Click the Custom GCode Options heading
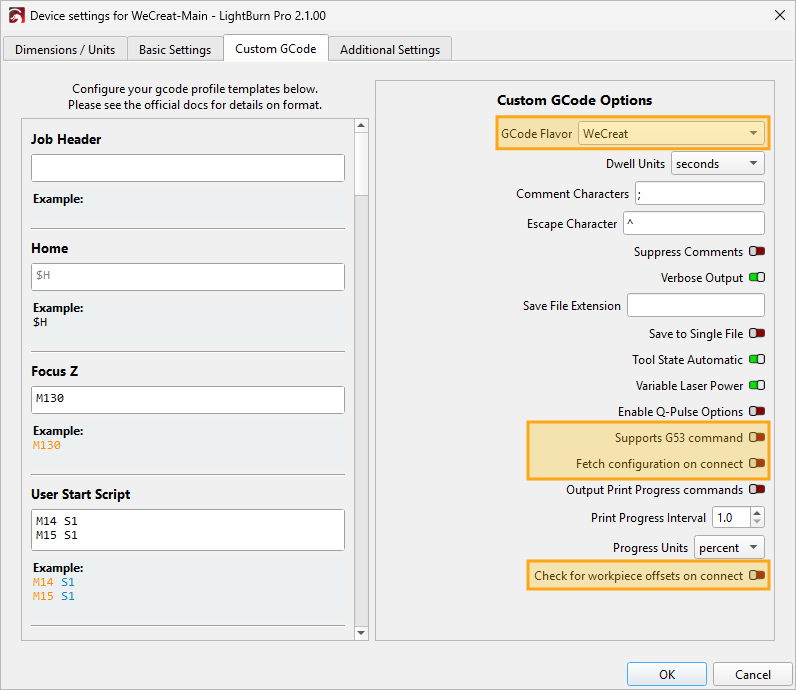The width and height of the screenshot is (796, 690). [574, 100]
